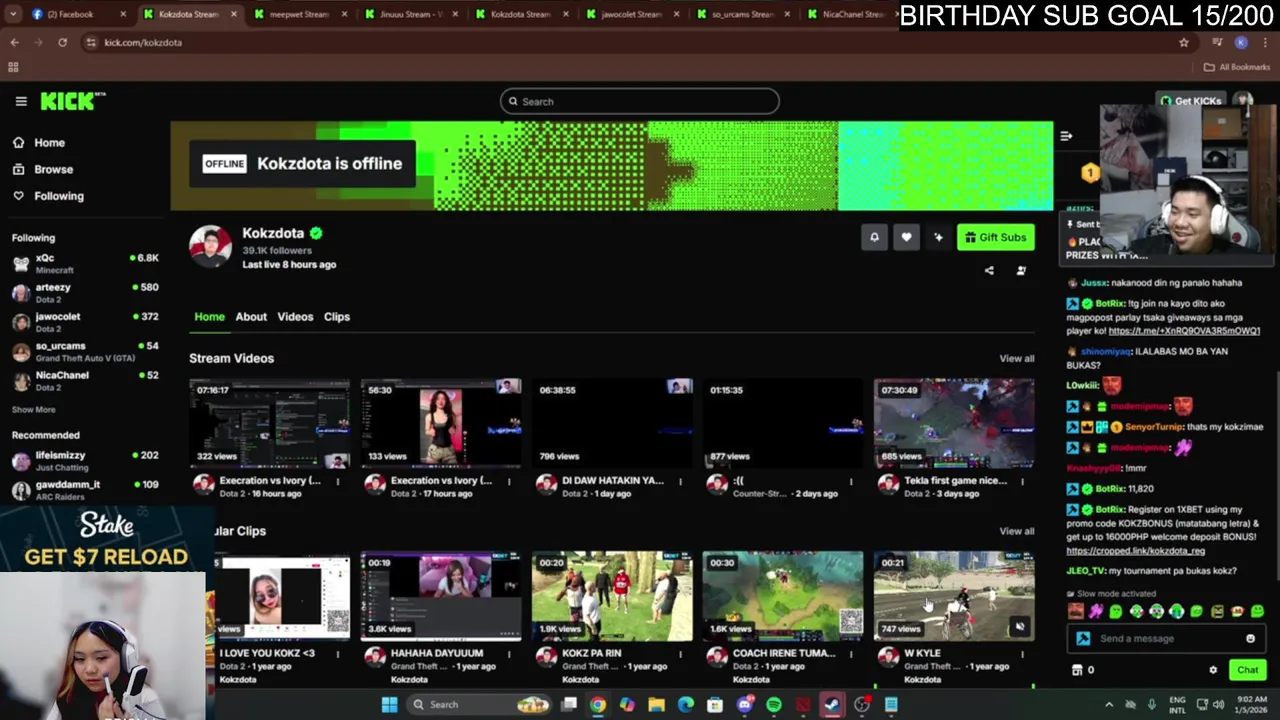
Task: Play the KOKZ PA RIN clip
Action: tap(612, 596)
